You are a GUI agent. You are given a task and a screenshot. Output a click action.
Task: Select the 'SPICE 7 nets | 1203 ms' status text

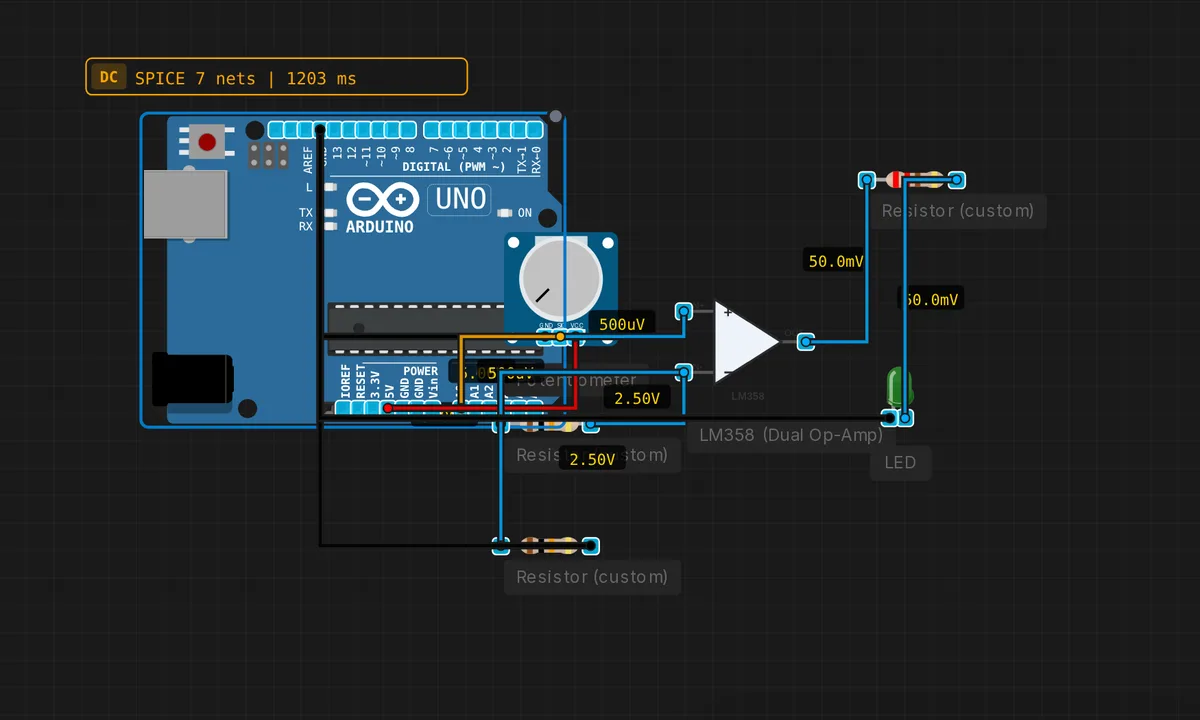[x=246, y=78]
